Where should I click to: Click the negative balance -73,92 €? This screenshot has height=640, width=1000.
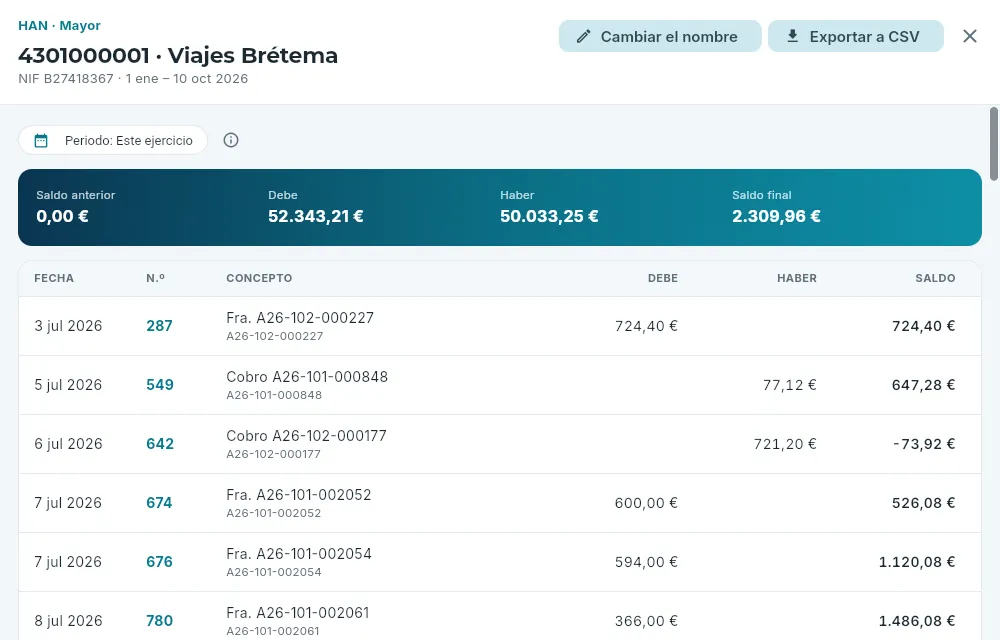coord(923,444)
